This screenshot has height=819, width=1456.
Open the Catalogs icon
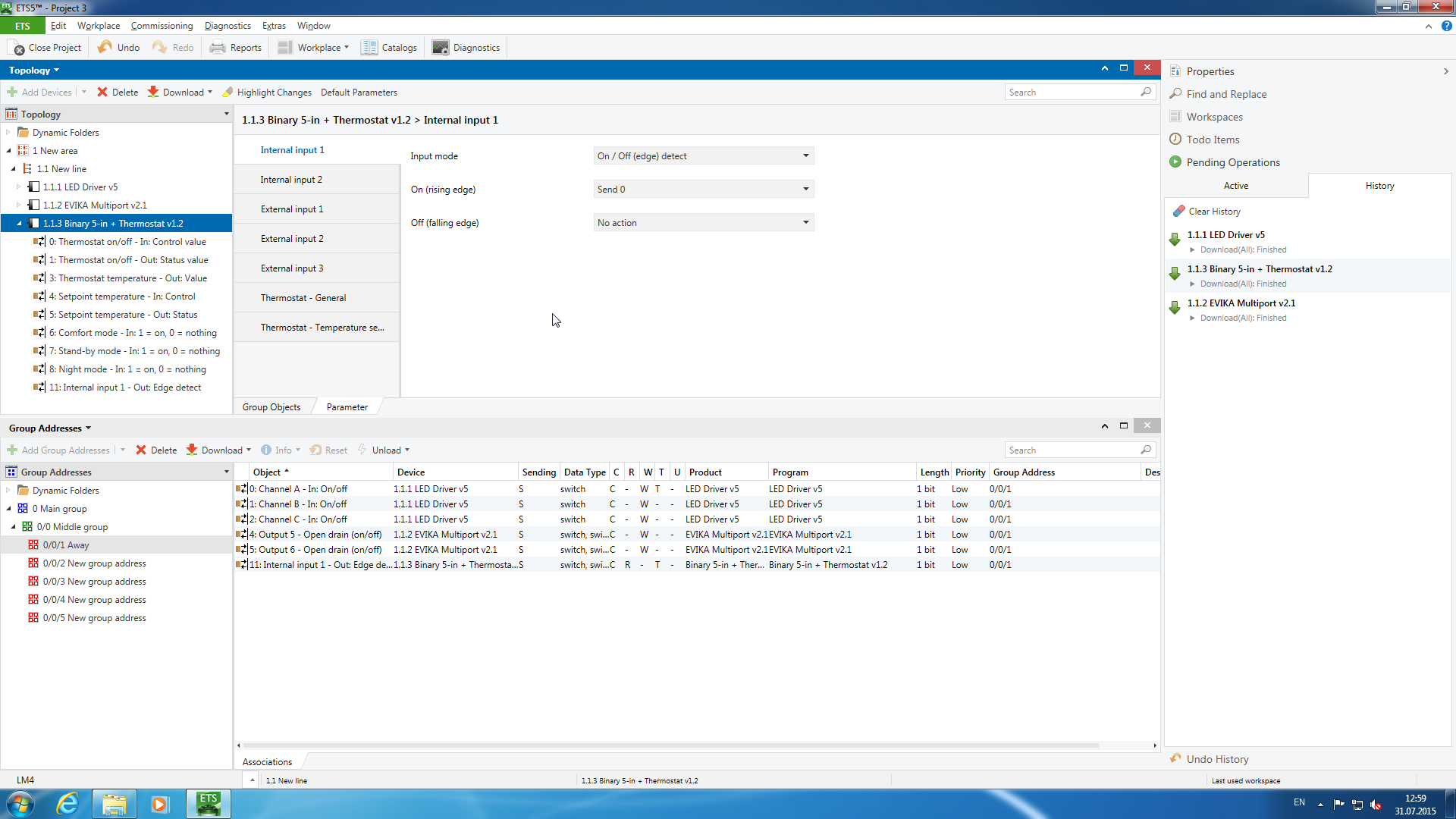pyautogui.click(x=369, y=48)
